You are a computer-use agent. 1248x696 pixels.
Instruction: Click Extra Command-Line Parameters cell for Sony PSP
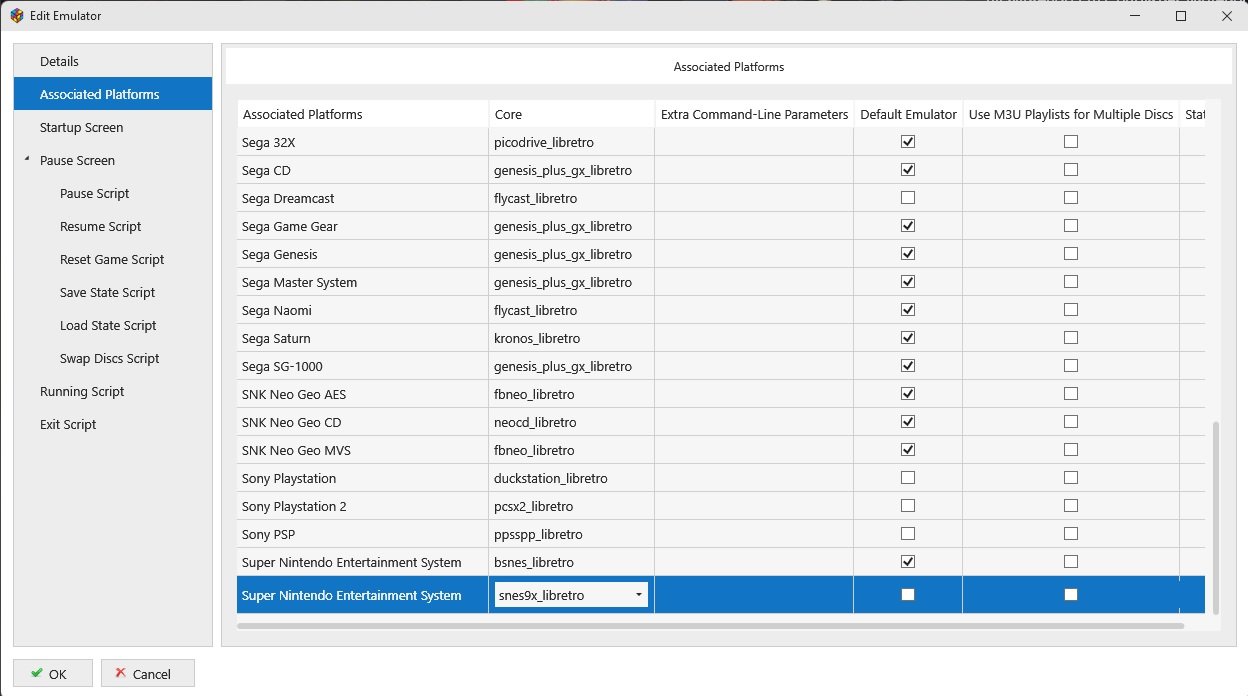pos(754,534)
